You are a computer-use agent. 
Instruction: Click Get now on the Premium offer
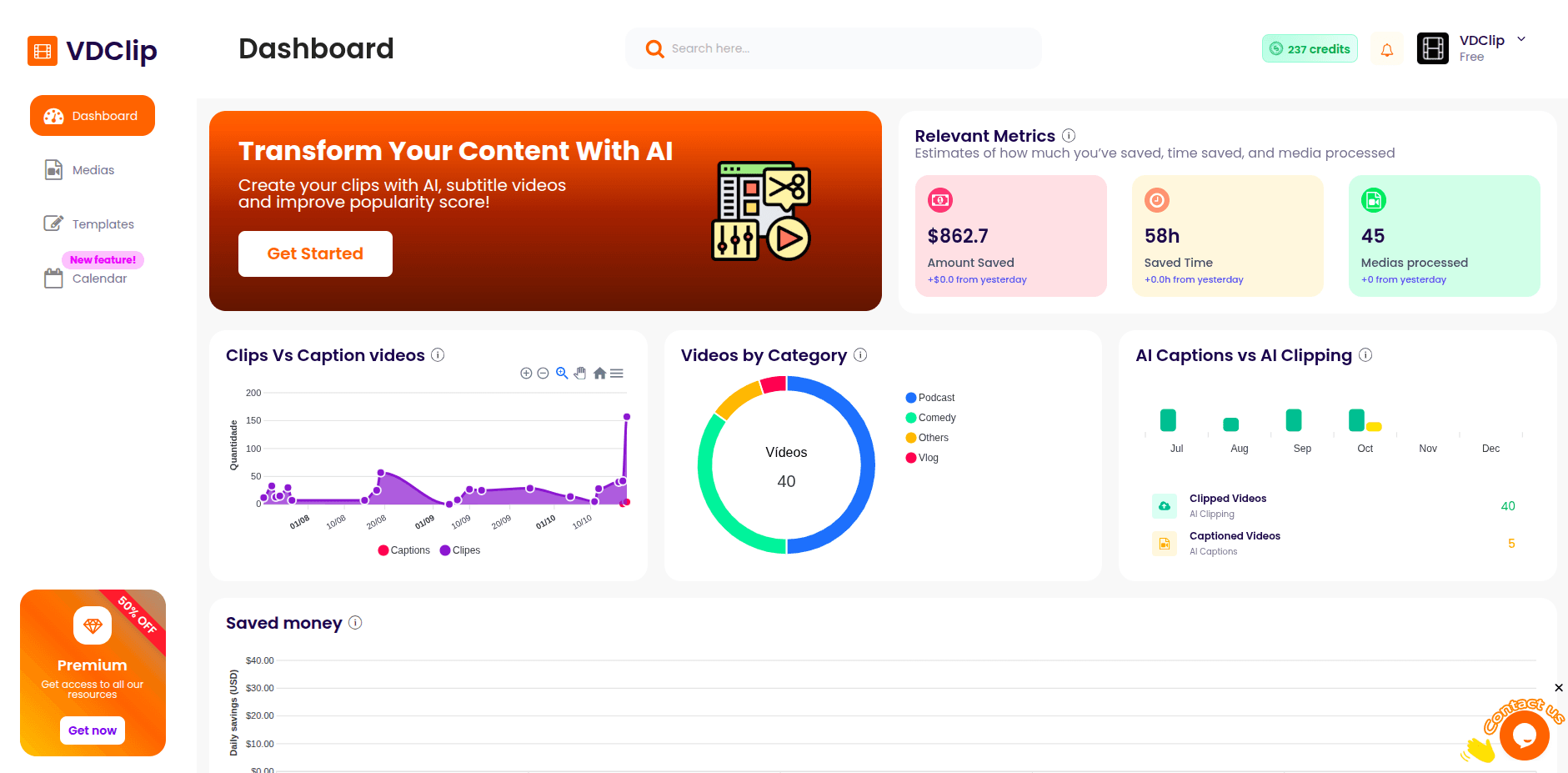point(92,730)
